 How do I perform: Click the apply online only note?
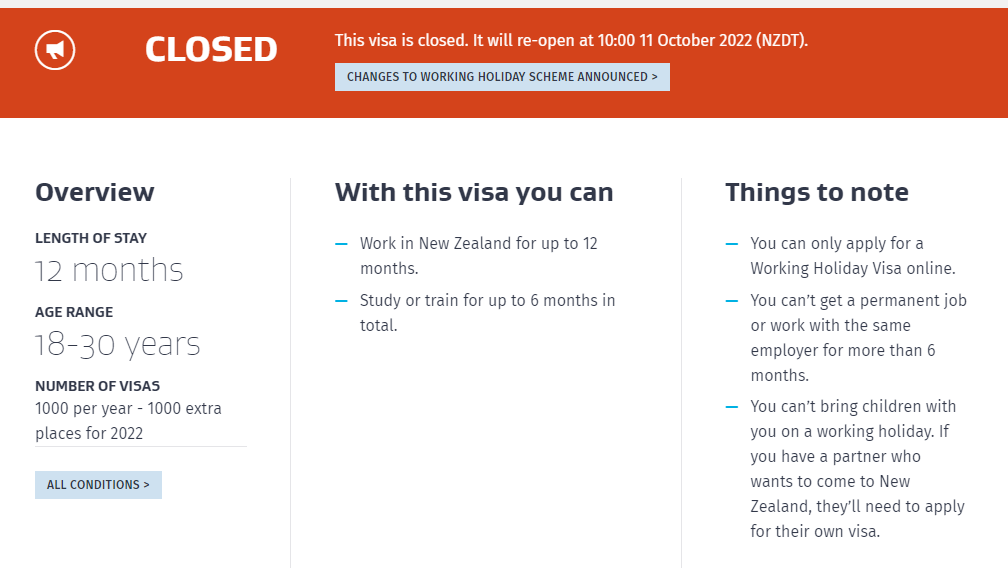coord(852,256)
